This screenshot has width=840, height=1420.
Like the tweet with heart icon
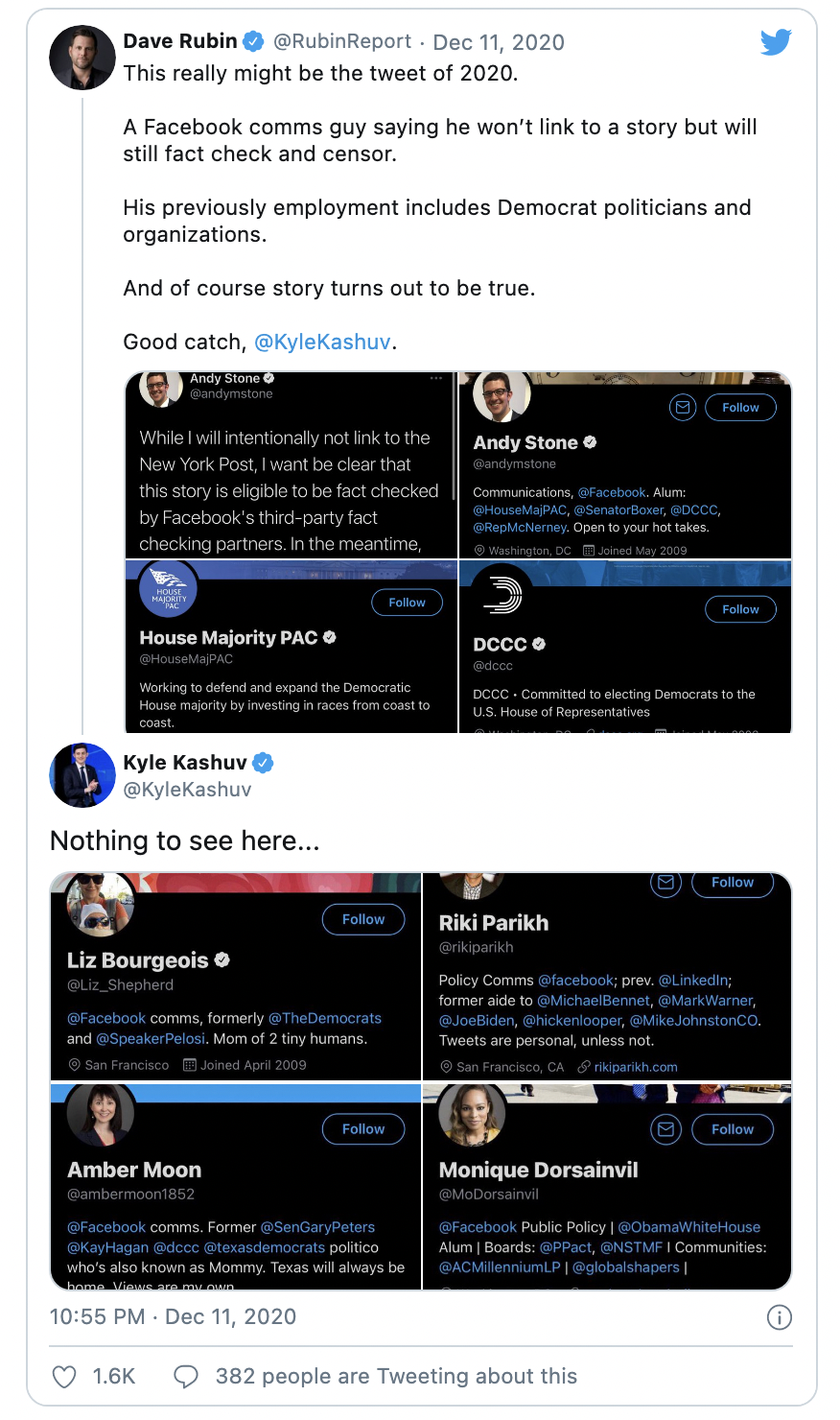64,1377
